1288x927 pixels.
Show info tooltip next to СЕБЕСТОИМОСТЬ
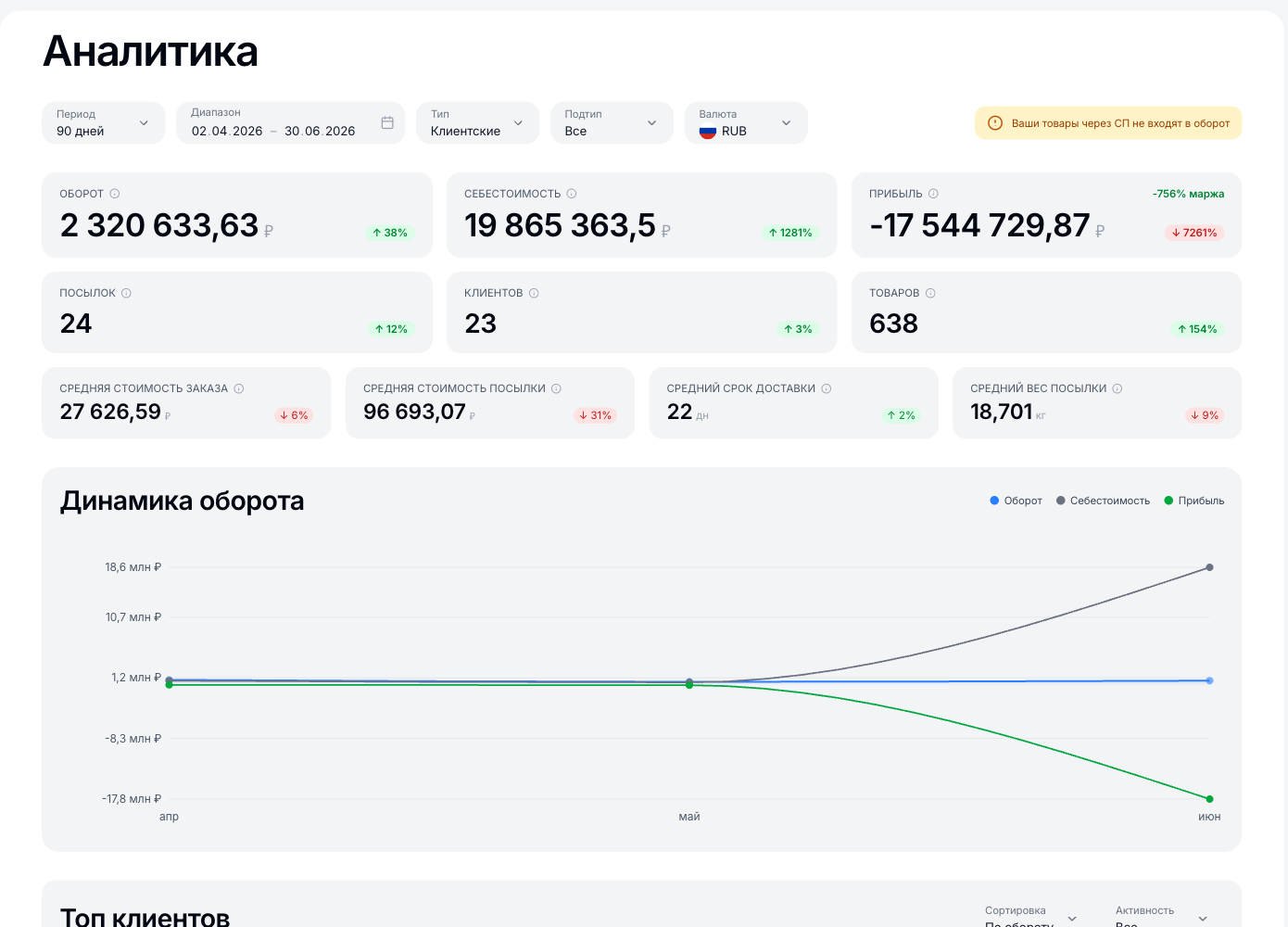(x=572, y=194)
